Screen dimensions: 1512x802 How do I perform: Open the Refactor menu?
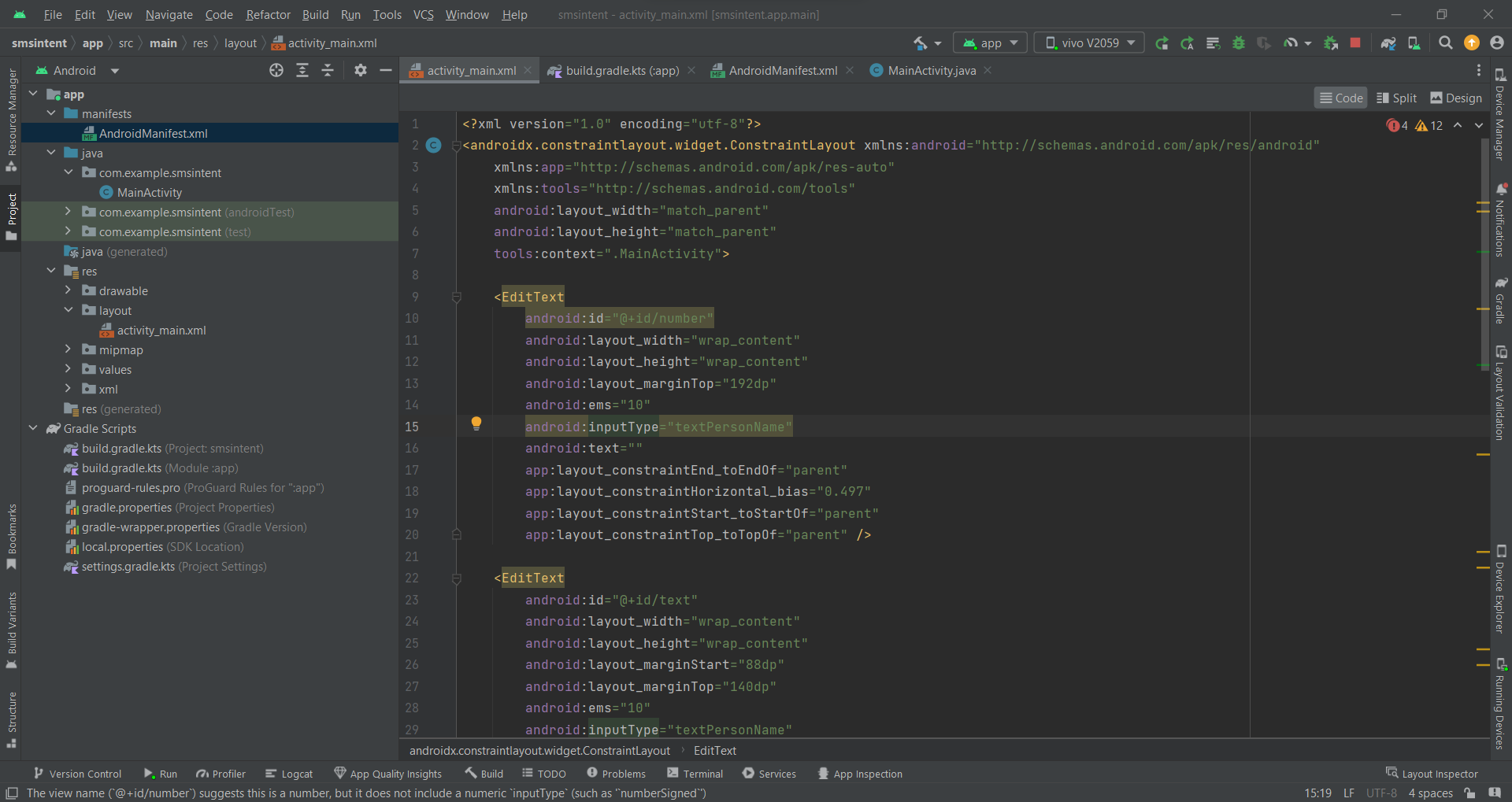point(268,14)
